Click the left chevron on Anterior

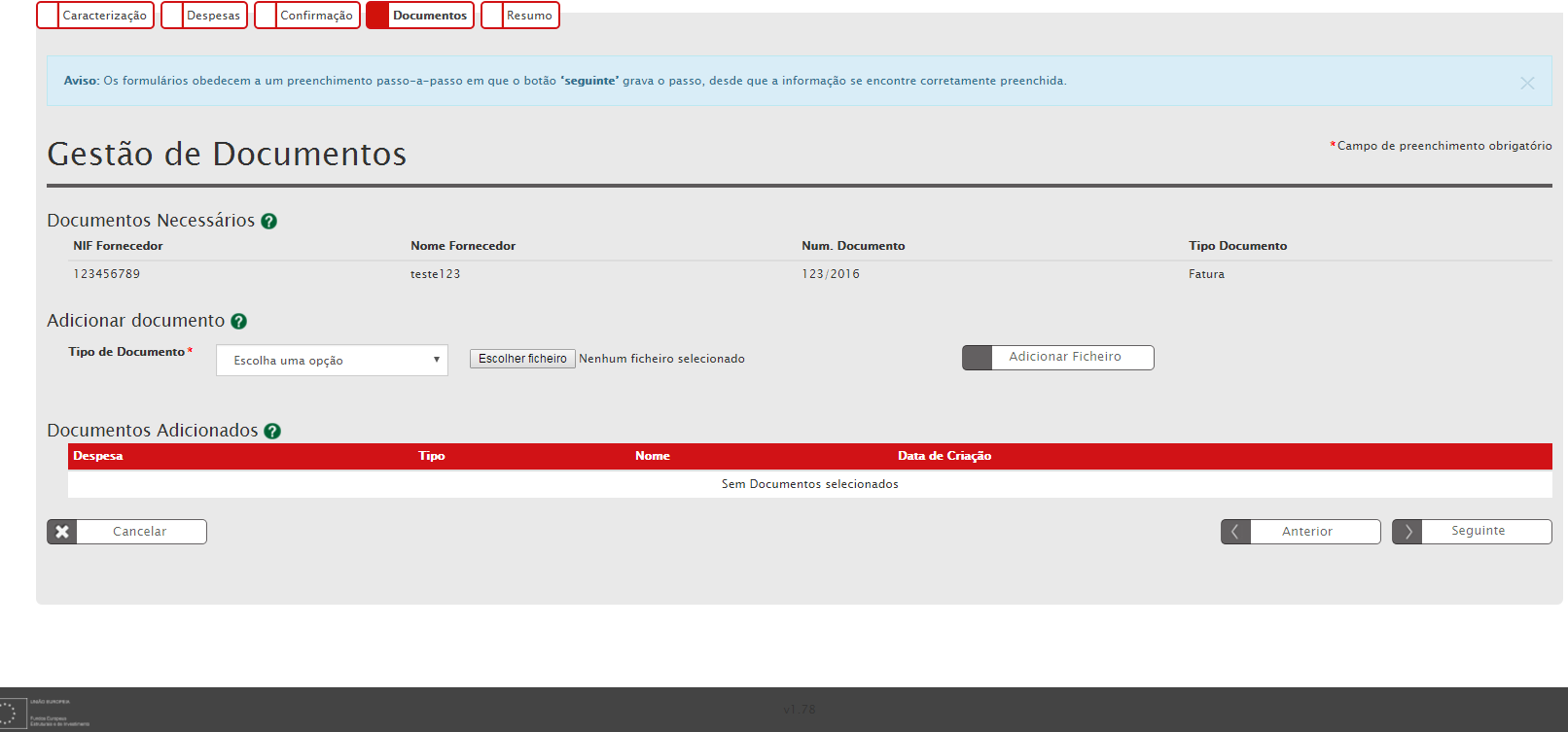1235,532
